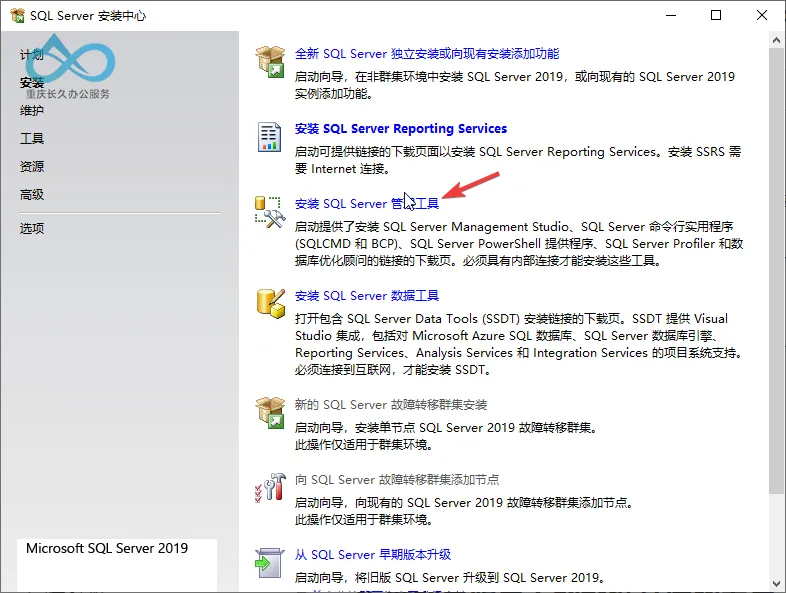Image resolution: width=786 pixels, height=593 pixels.
Task: Click the scrollbar up arrow
Action: [776, 40]
